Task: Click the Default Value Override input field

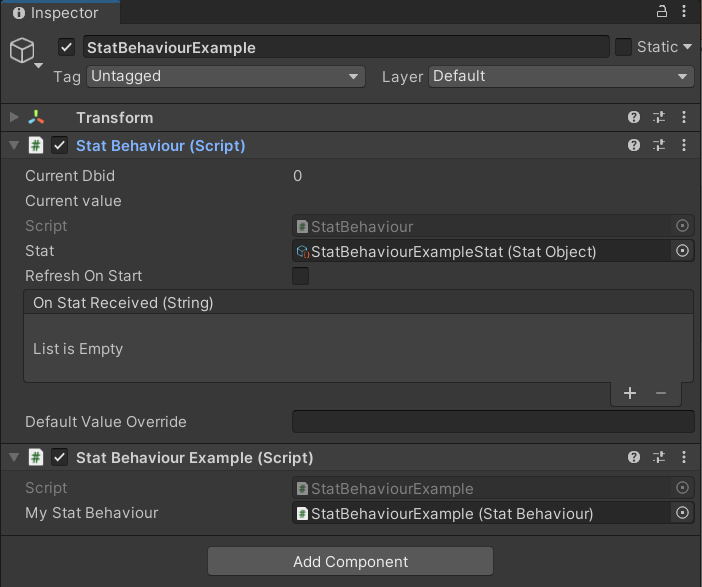Action: 493,422
